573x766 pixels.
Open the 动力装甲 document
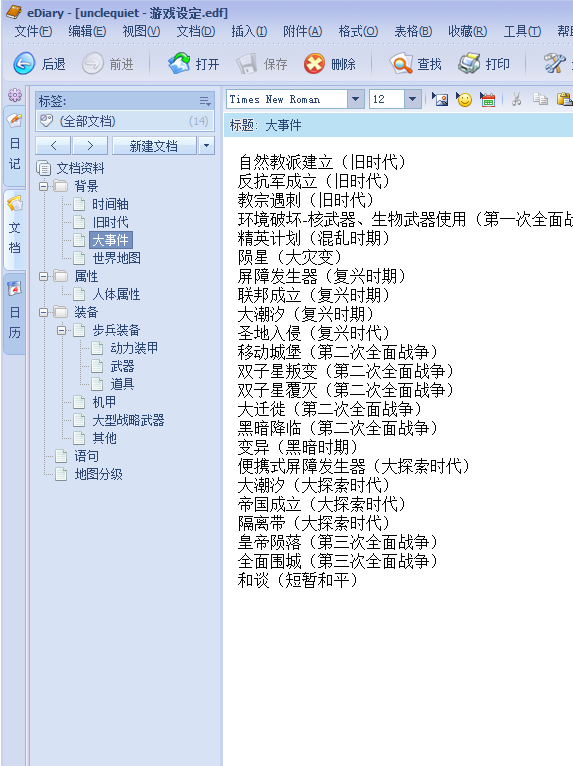tap(134, 348)
